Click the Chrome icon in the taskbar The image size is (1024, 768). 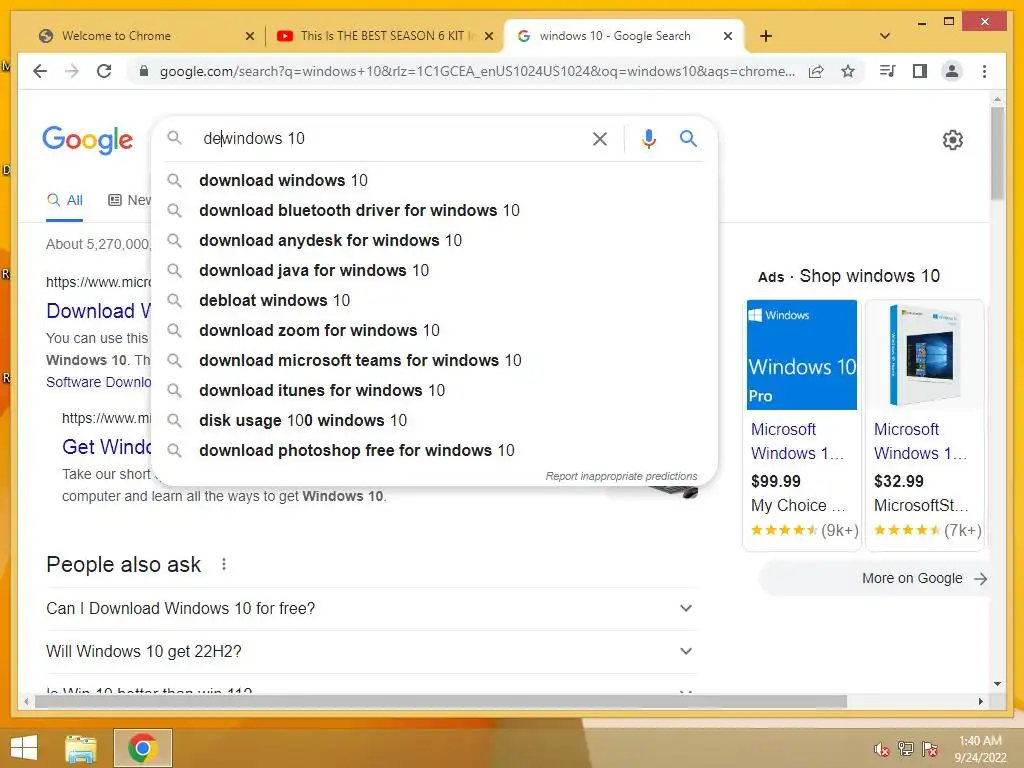(143, 748)
